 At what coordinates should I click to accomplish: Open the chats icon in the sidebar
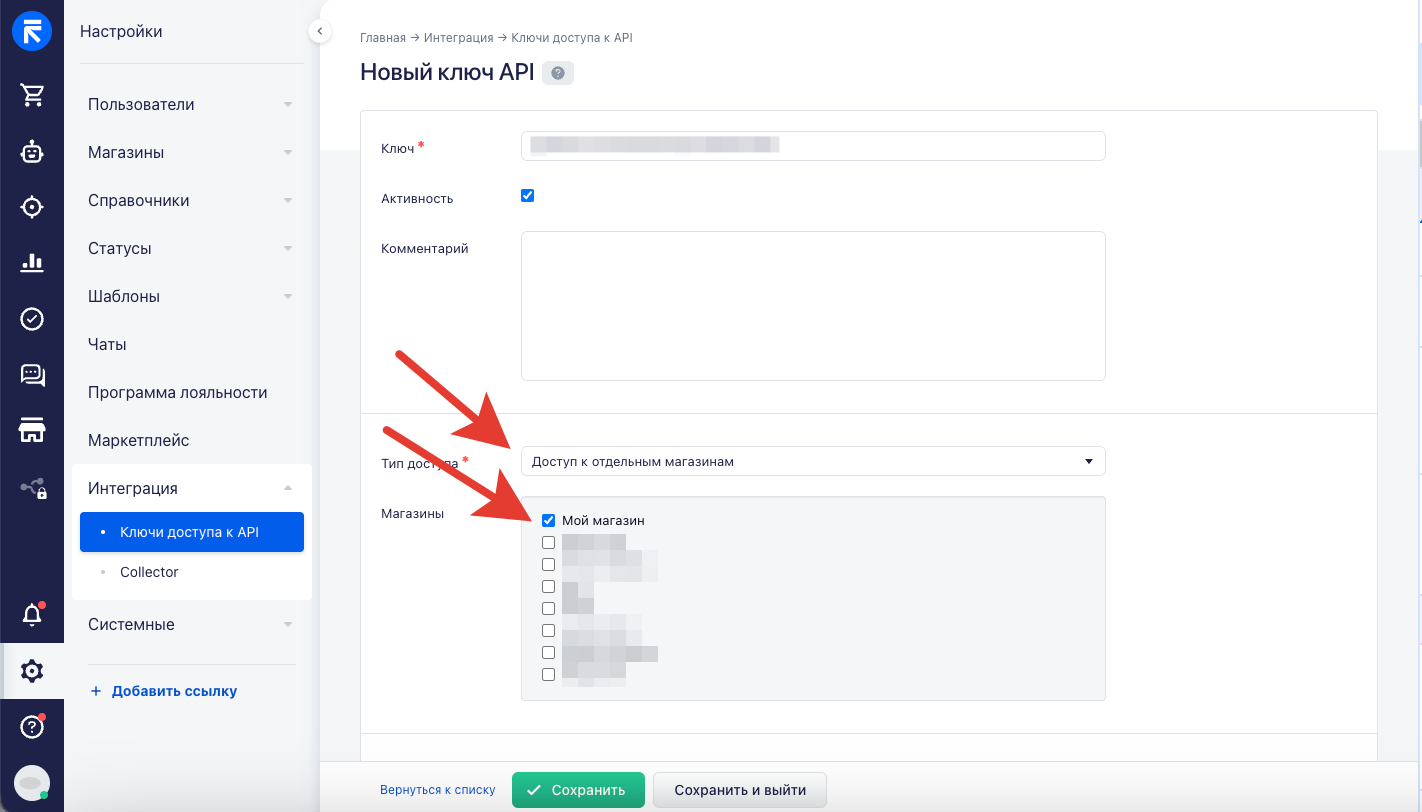click(32, 375)
